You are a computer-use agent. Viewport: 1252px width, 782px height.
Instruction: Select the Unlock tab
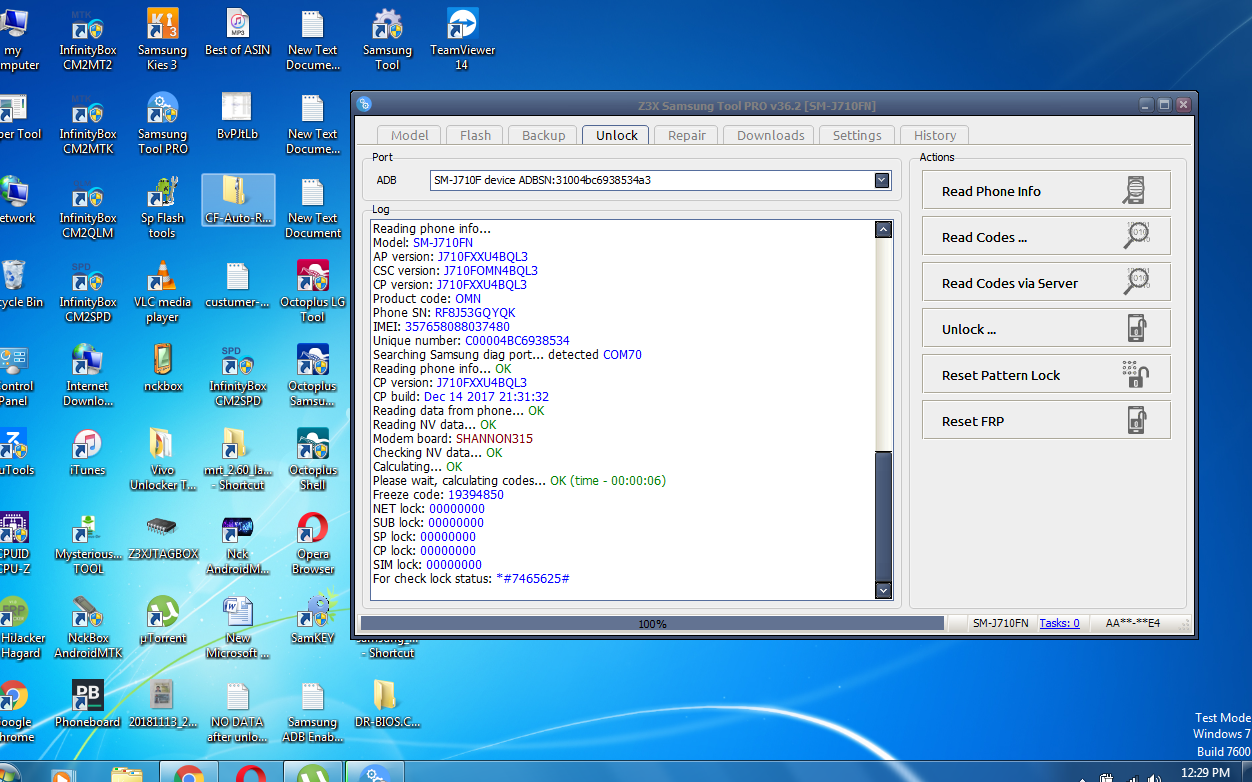tap(617, 135)
